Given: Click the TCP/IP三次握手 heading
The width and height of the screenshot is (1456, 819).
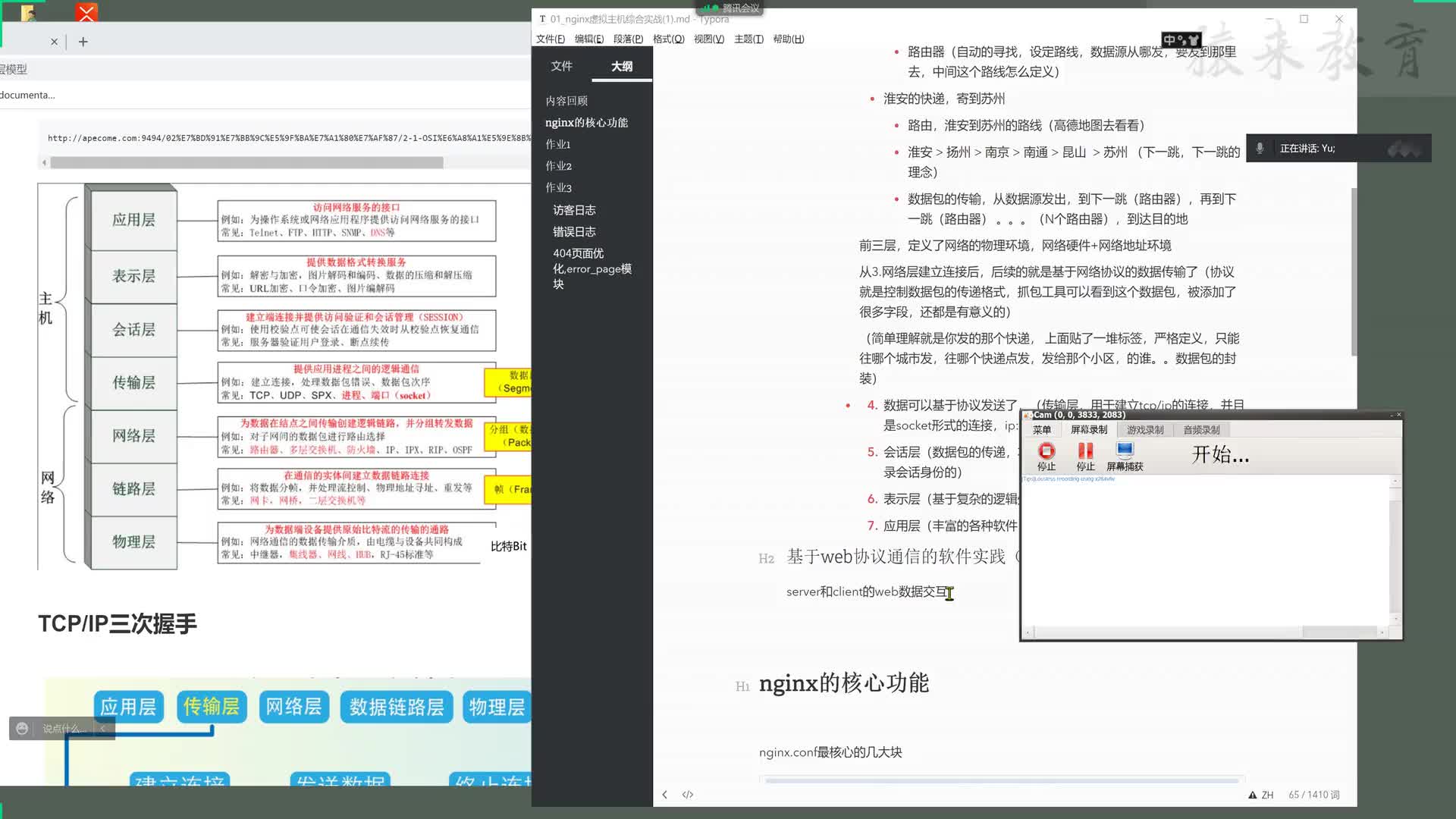Looking at the screenshot, I should pos(118,623).
